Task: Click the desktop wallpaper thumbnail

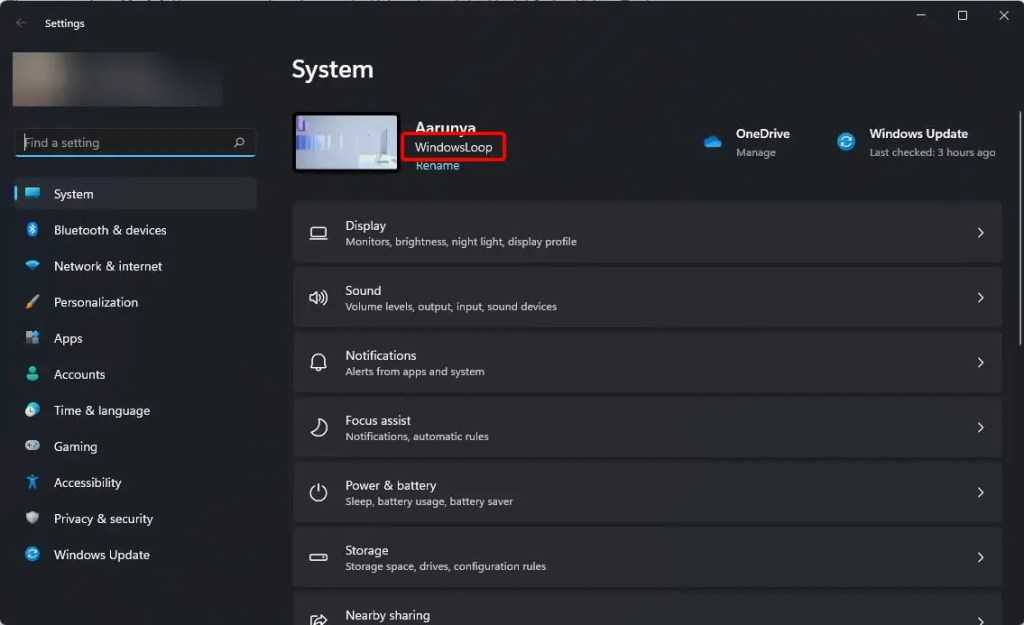Action: coord(346,142)
